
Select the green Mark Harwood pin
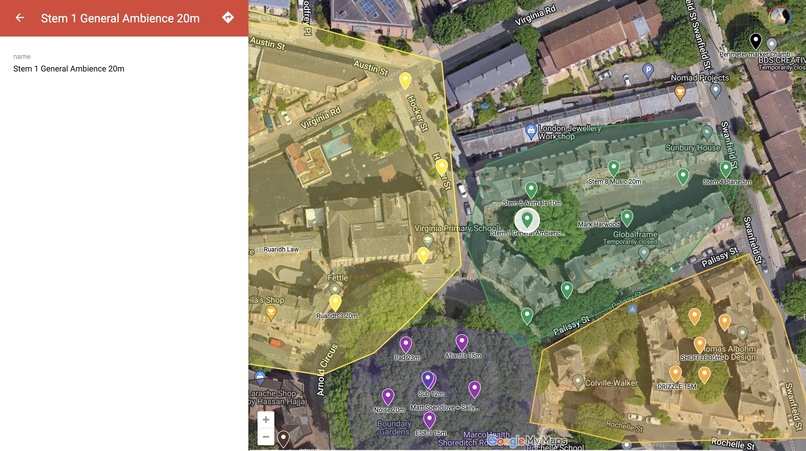[x=627, y=219]
